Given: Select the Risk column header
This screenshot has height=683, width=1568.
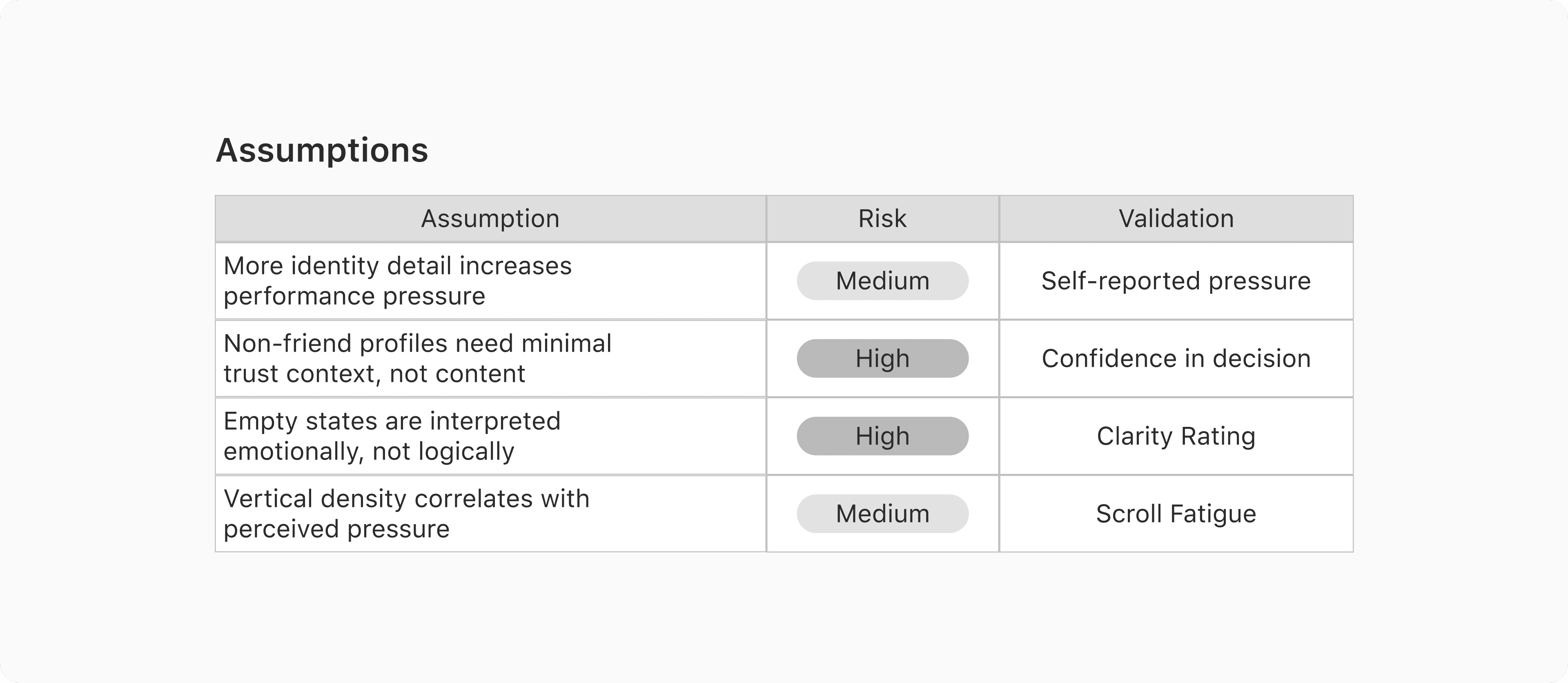Looking at the screenshot, I should 882,219.
